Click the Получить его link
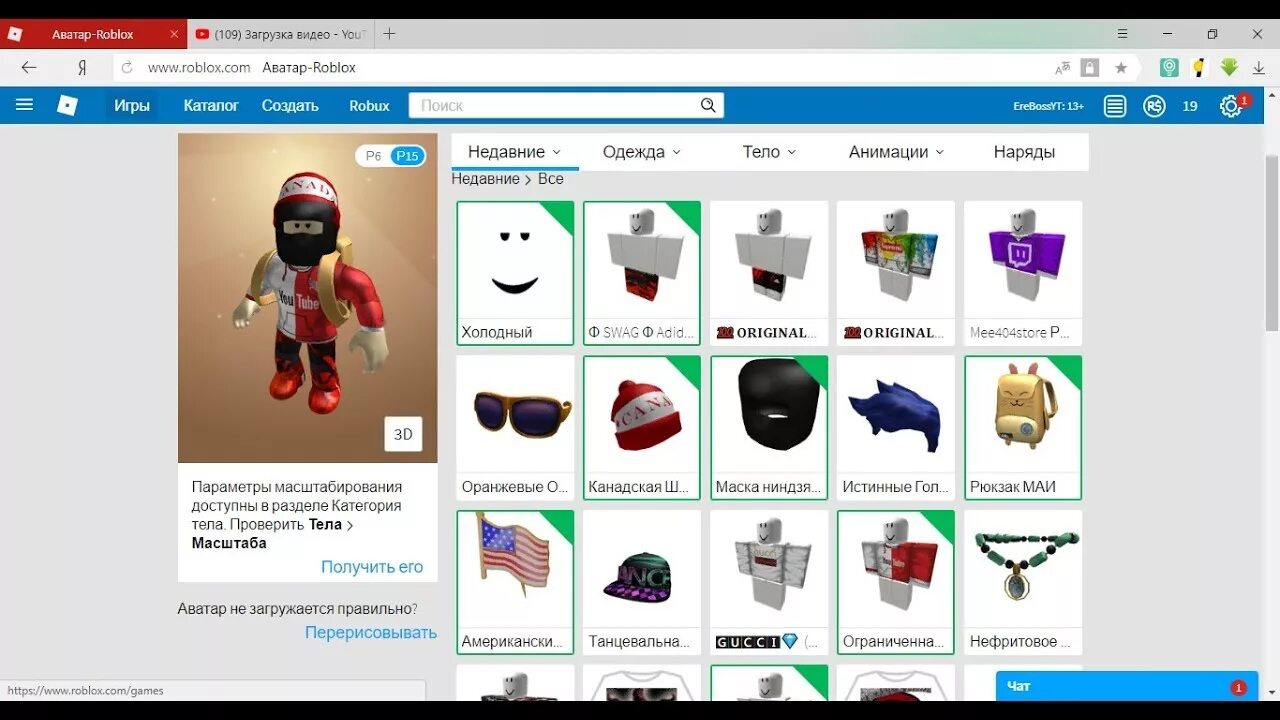The width and height of the screenshot is (1280, 720). coord(372,566)
